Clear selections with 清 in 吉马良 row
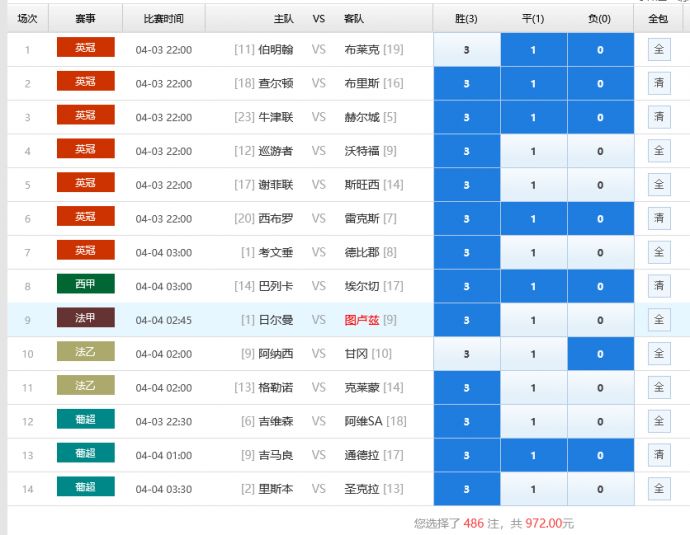 (659, 455)
